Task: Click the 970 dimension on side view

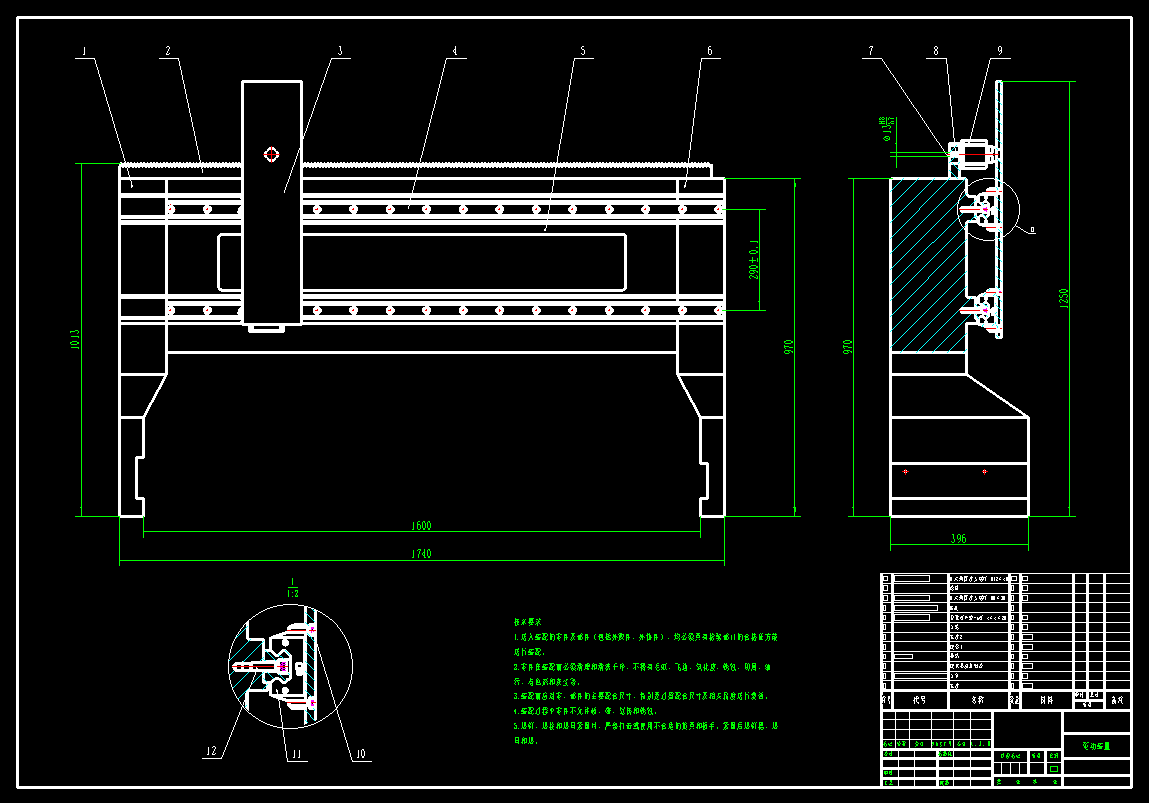Action: (x=848, y=347)
